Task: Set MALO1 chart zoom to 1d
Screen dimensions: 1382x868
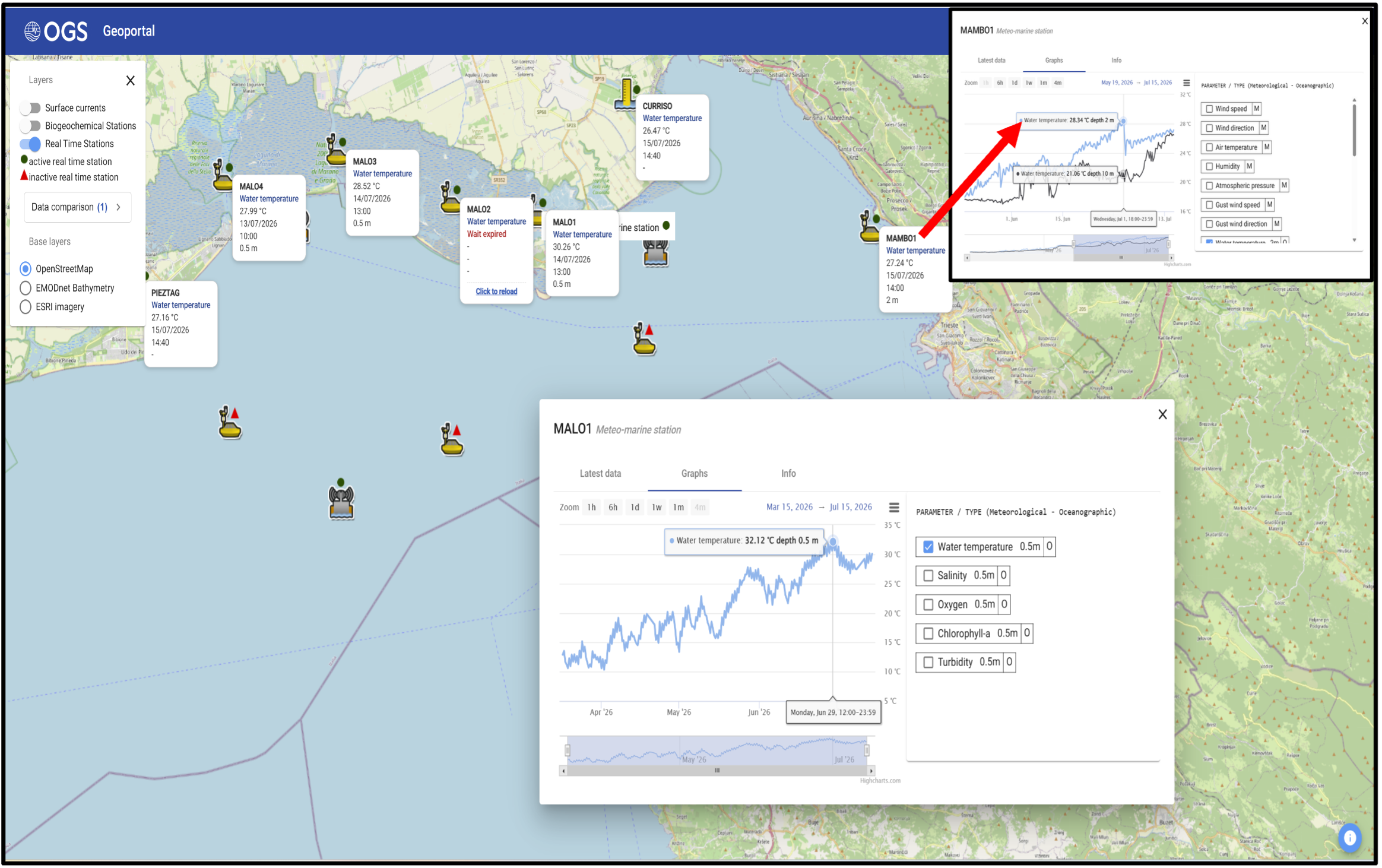Action: tap(635, 508)
